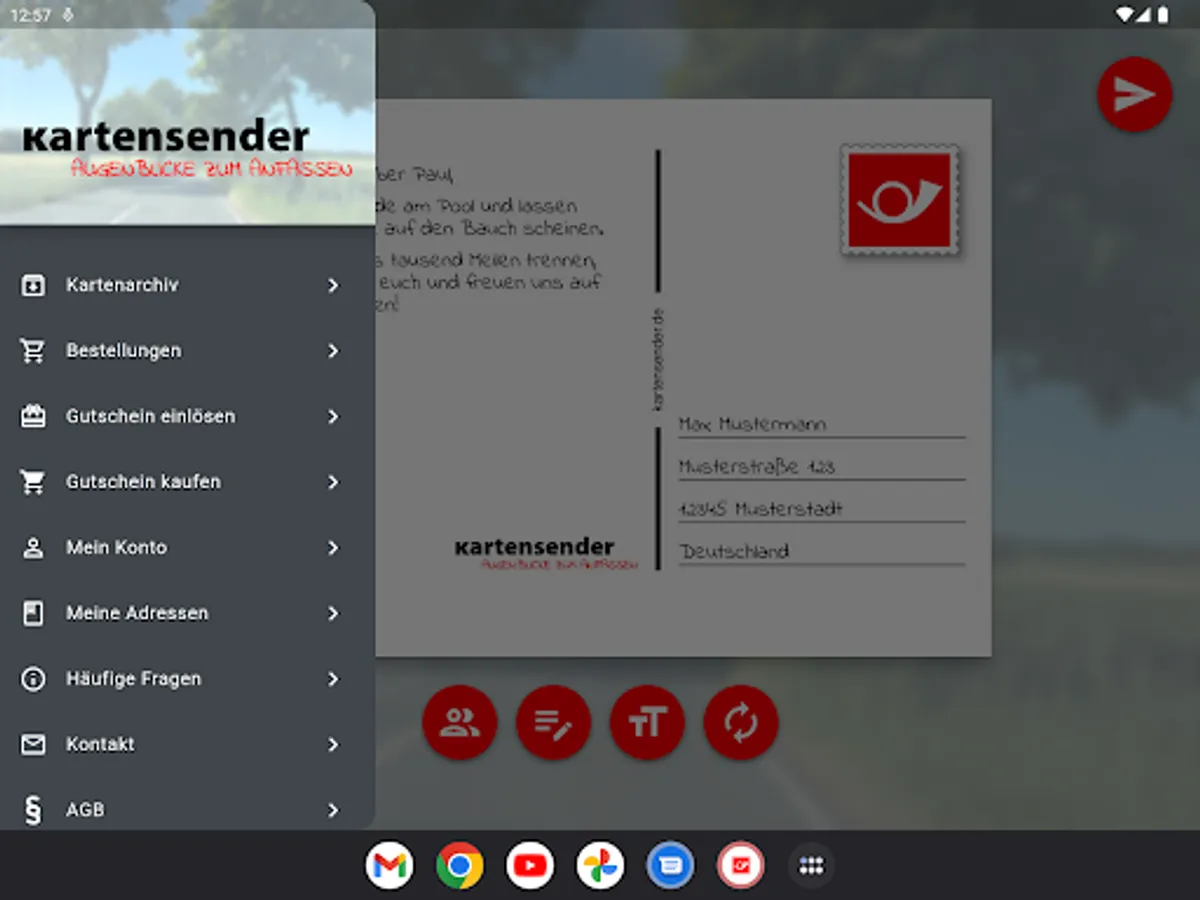The image size is (1200, 900).
Task: Open the red screen recorder dock app
Action: (741, 866)
